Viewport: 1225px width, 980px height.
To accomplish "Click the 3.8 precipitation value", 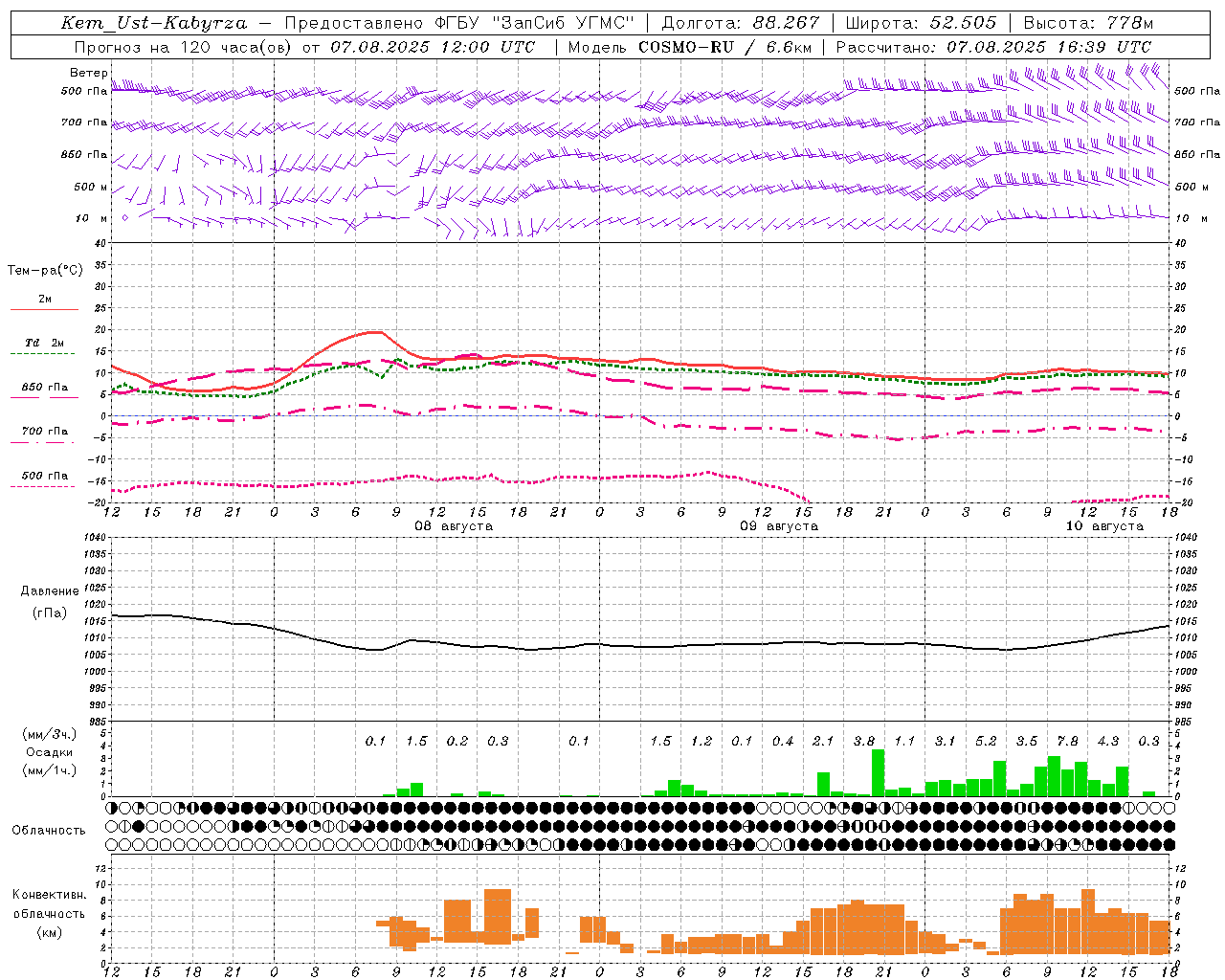I will pos(863,742).
